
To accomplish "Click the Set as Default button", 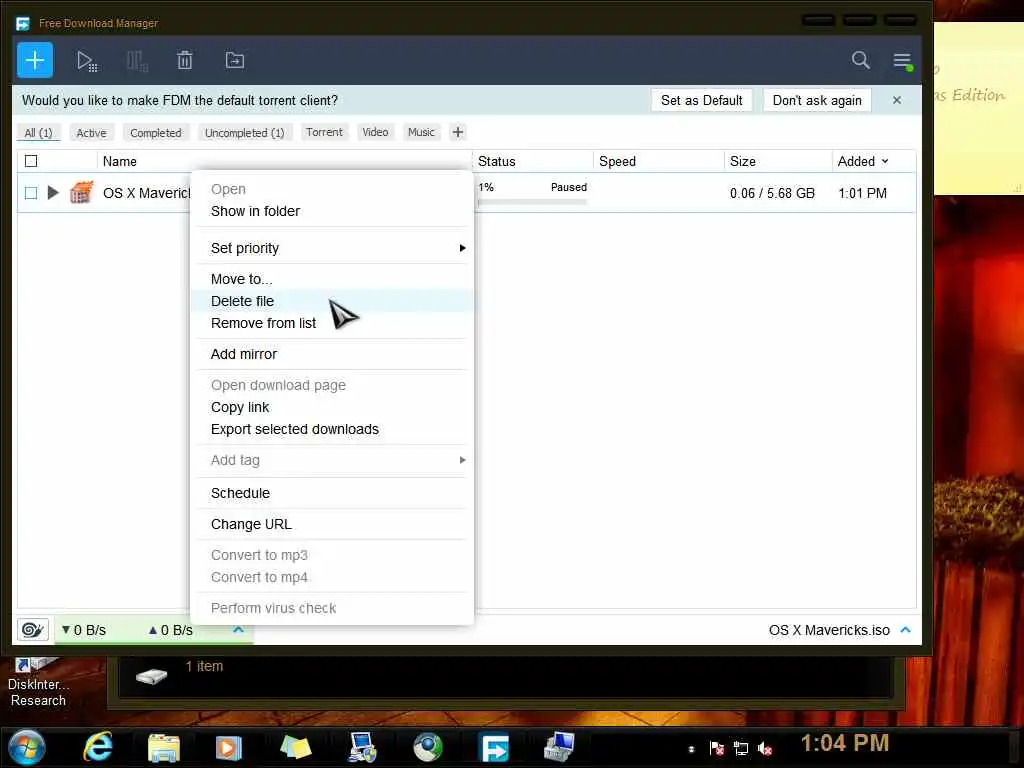I will coord(701,100).
